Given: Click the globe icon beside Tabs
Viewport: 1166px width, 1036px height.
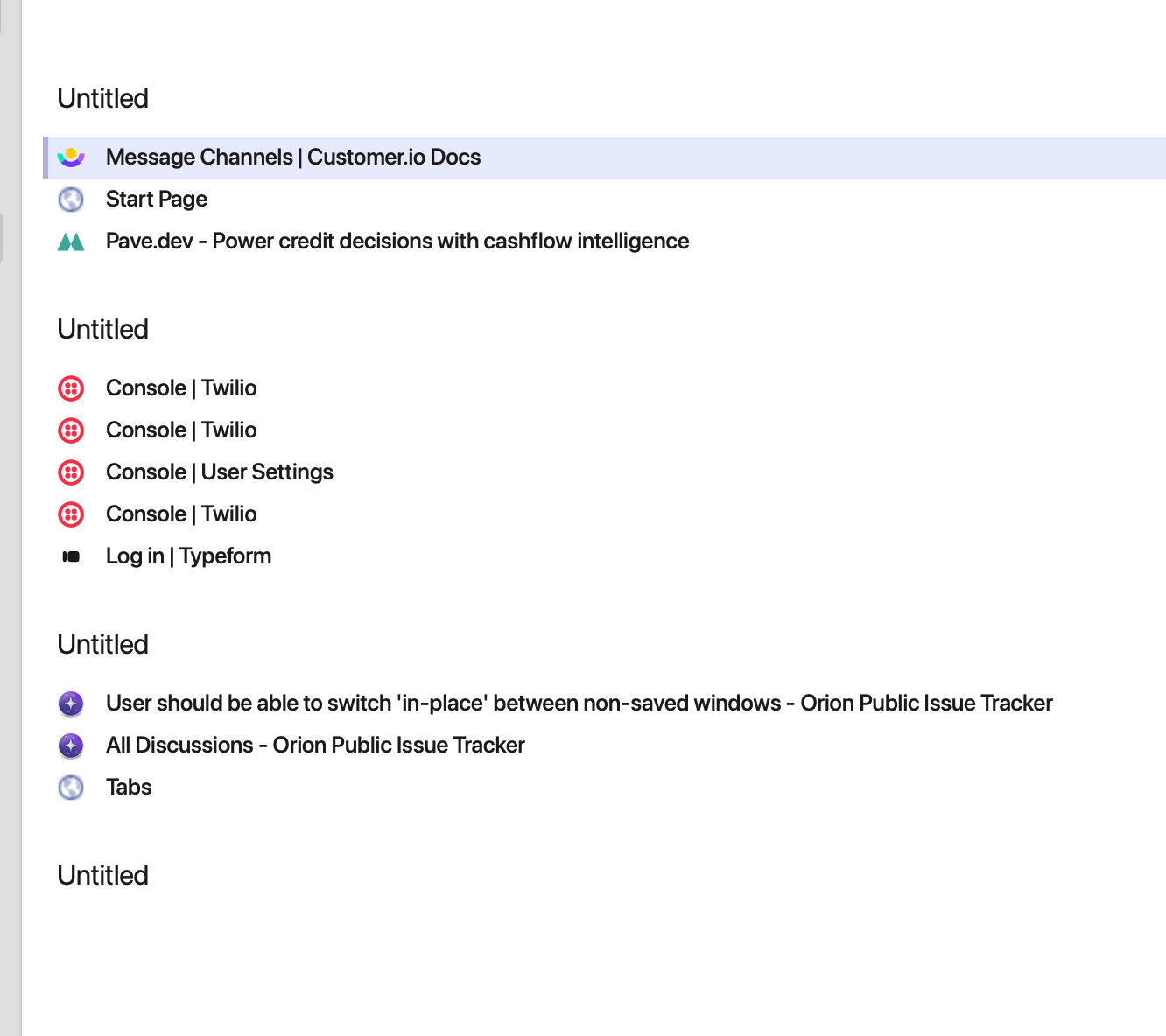Looking at the screenshot, I should click(x=71, y=787).
